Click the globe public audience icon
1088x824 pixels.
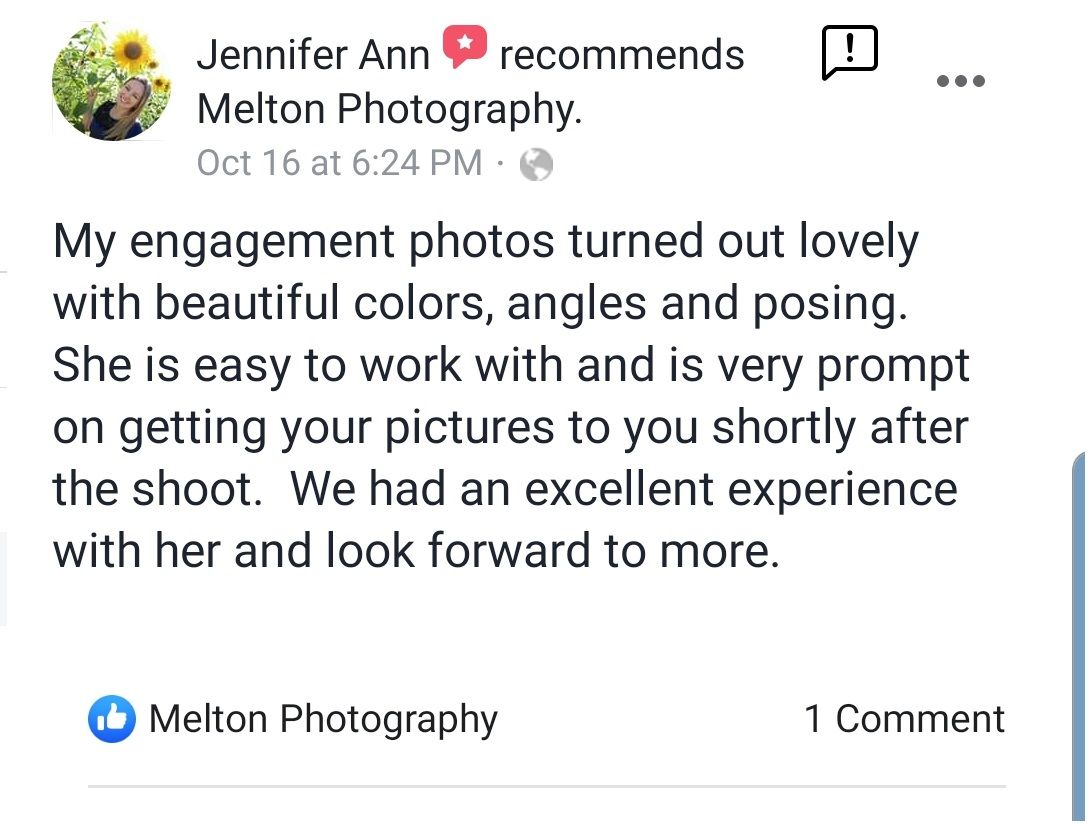click(537, 164)
